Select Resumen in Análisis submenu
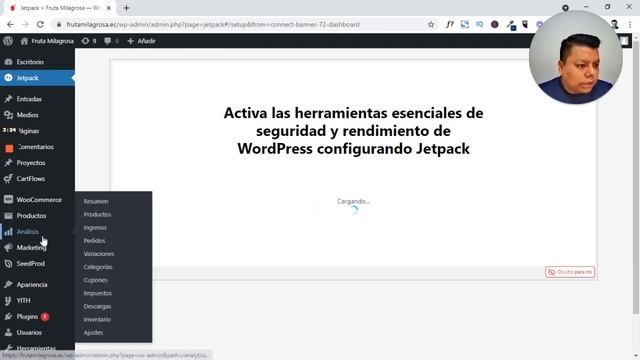This screenshot has width=640, height=360. (96, 202)
